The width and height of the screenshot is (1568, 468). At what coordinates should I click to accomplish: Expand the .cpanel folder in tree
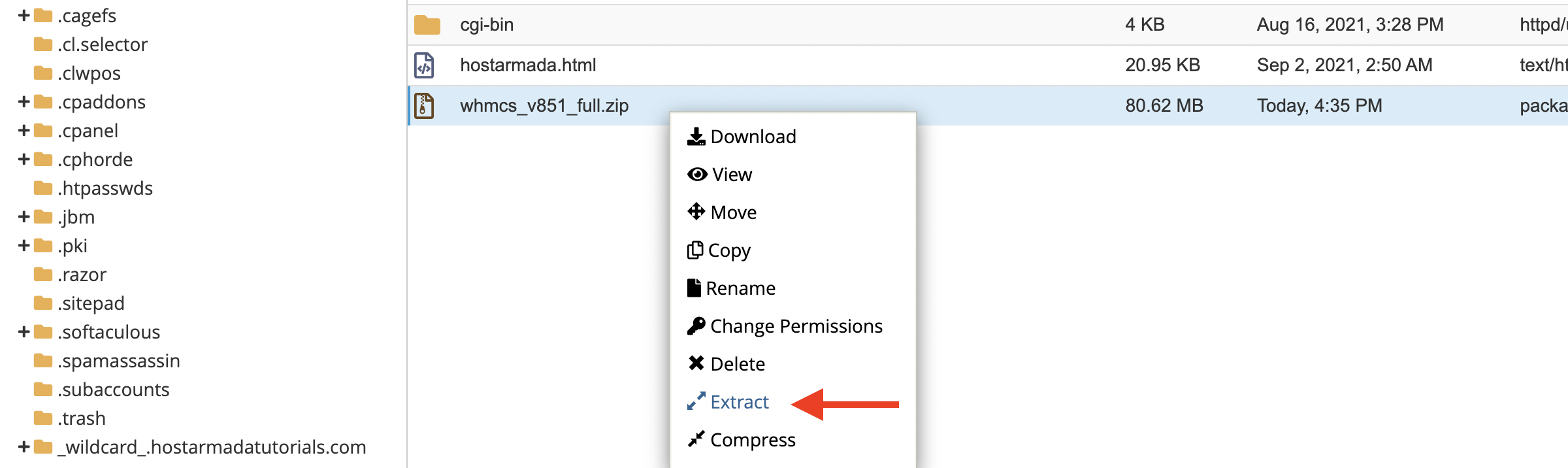[x=24, y=131]
